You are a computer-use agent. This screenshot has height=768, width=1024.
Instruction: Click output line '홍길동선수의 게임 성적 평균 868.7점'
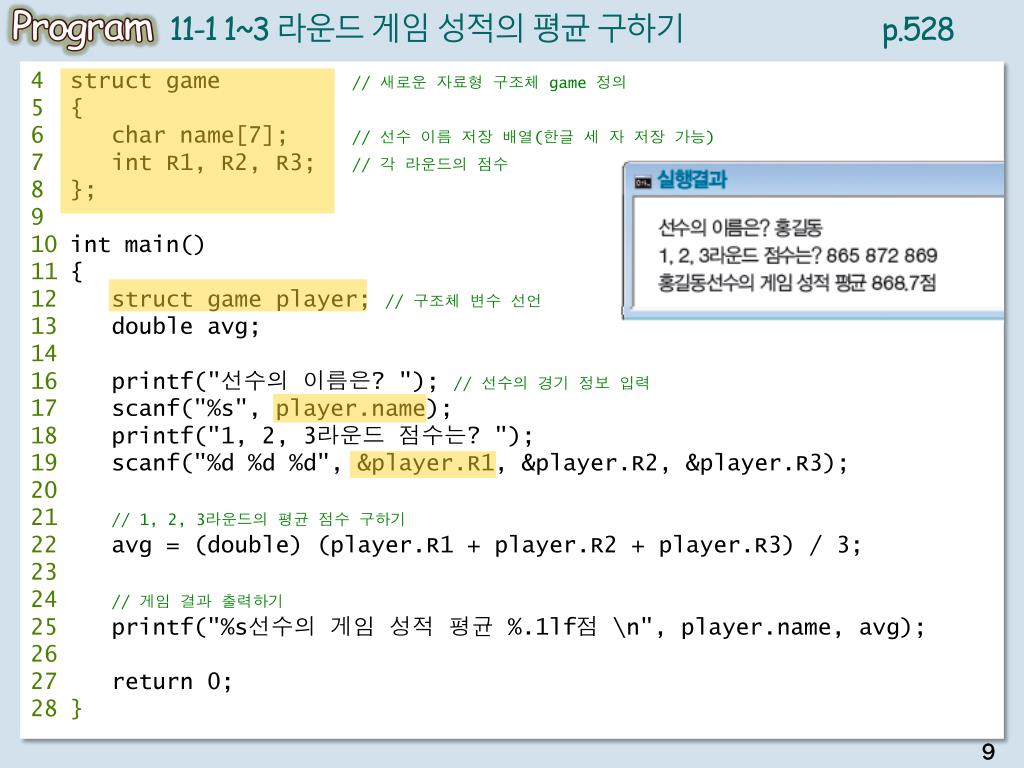797,283
